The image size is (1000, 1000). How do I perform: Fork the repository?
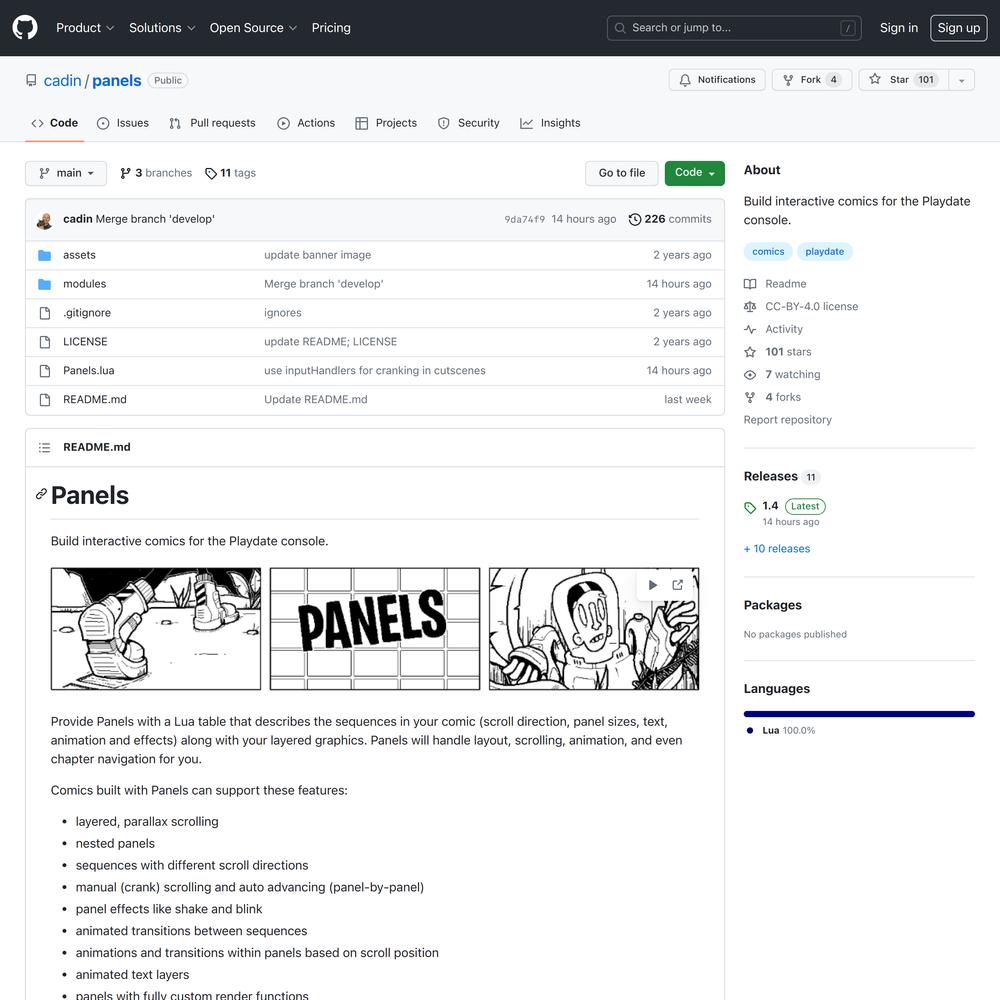[x=812, y=80]
